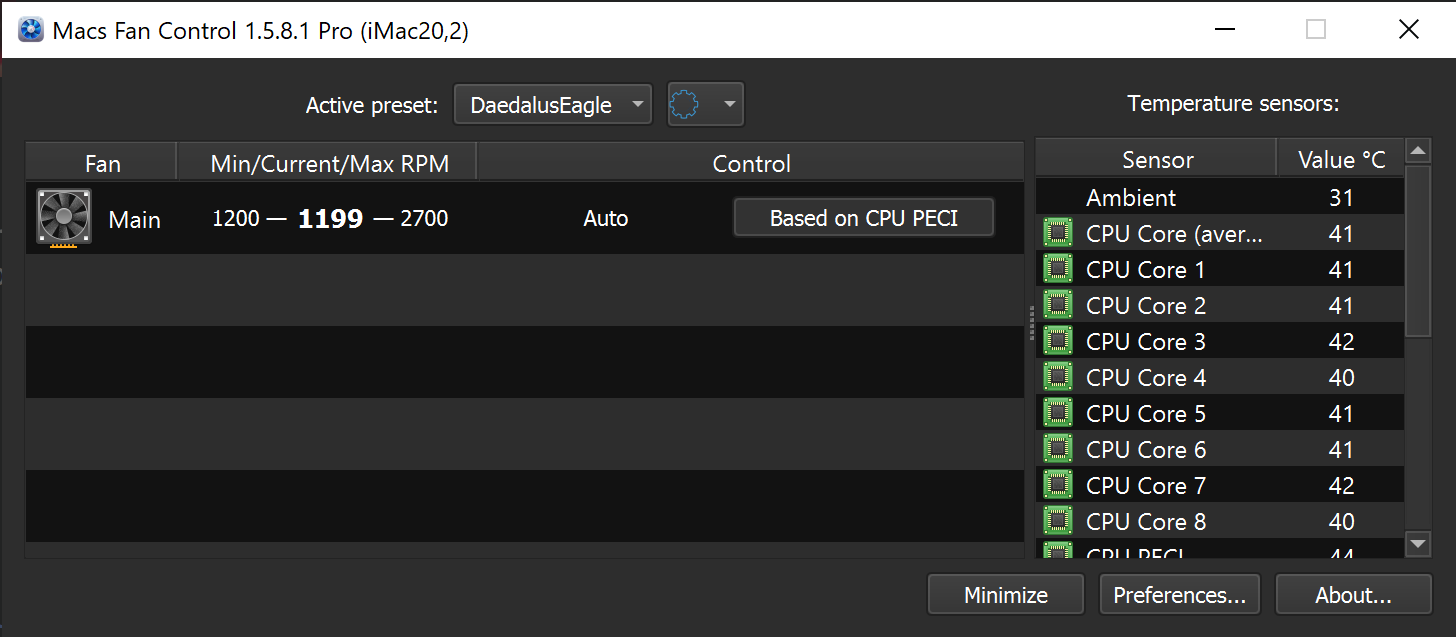Click the Based on CPU PECI control button
The width and height of the screenshot is (1456, 637).
(863, 217)
